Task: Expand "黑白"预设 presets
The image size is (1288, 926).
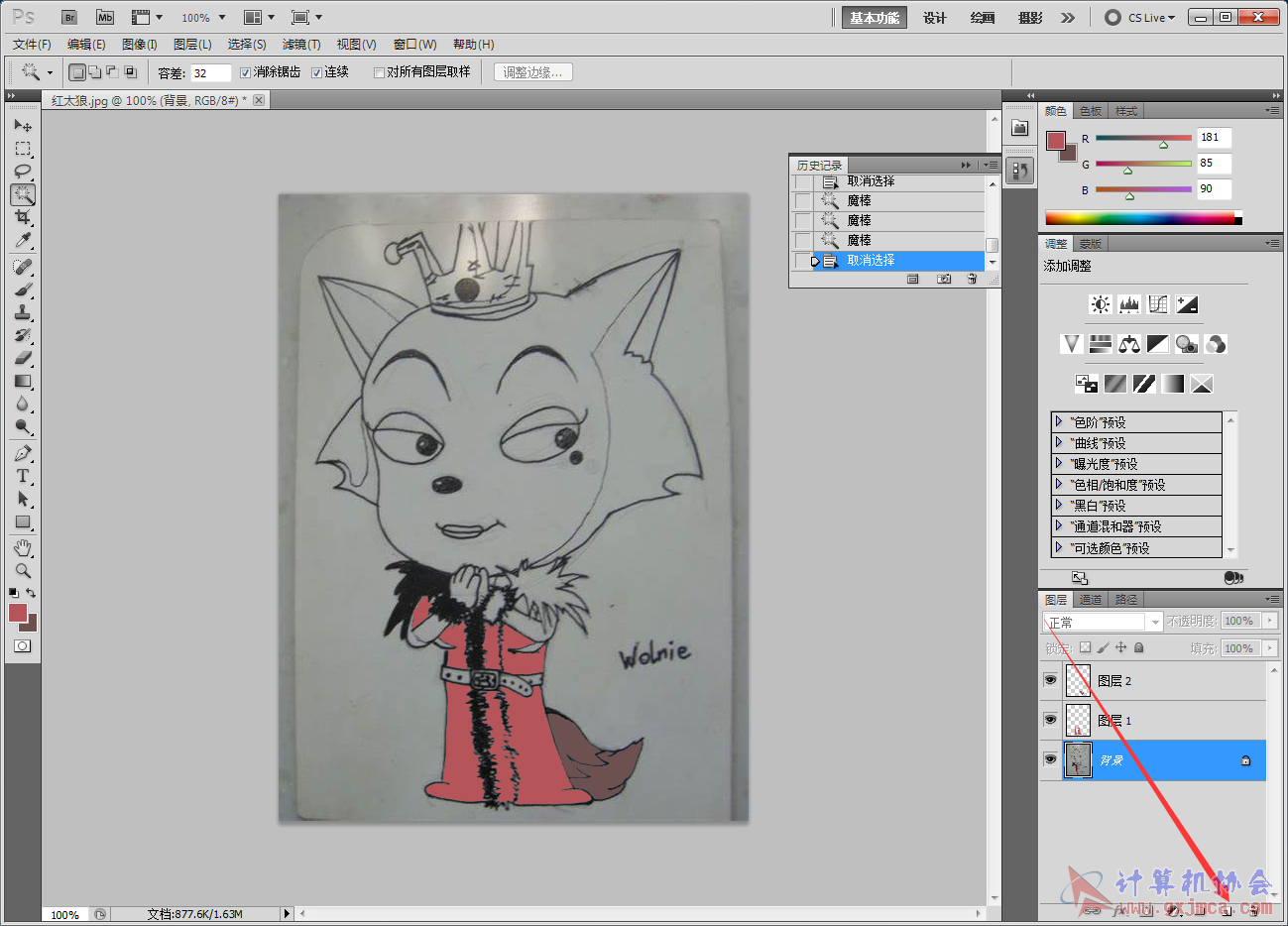Action: point(1059,505)
